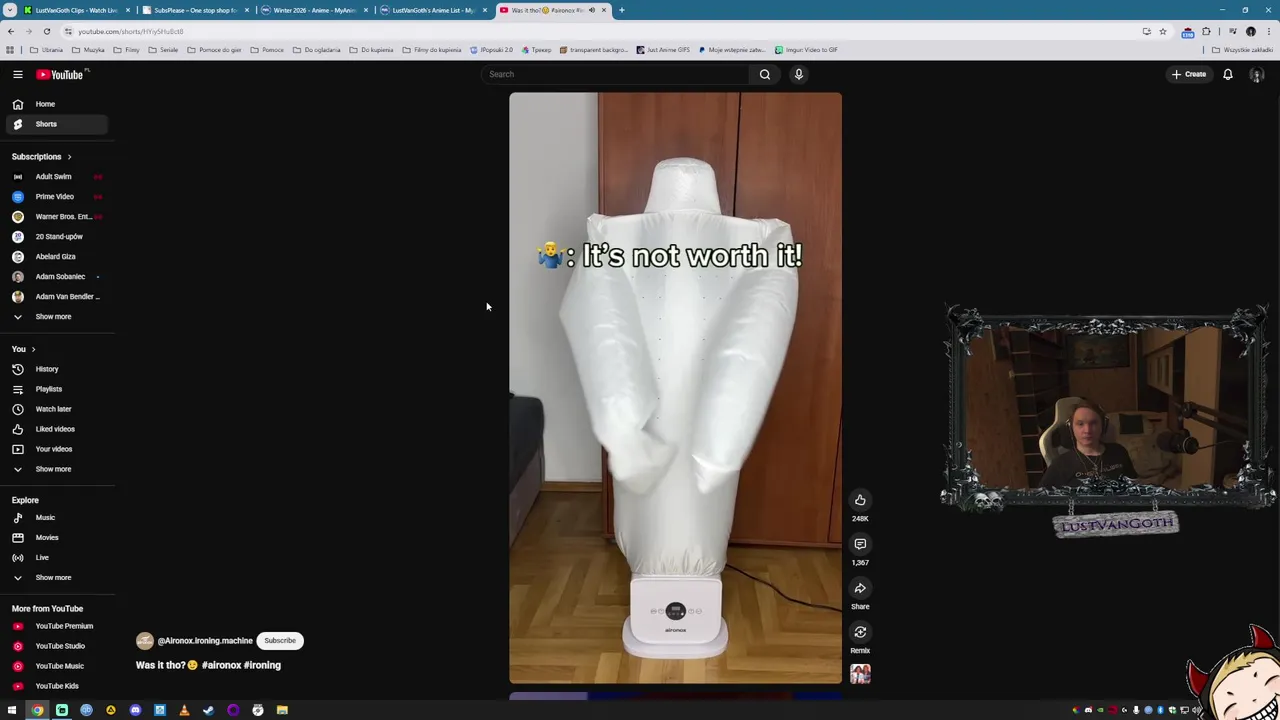The height and width of the screenshot is (720, 1280).
Task: Open Watch later list
Action: tap(57, 409)
